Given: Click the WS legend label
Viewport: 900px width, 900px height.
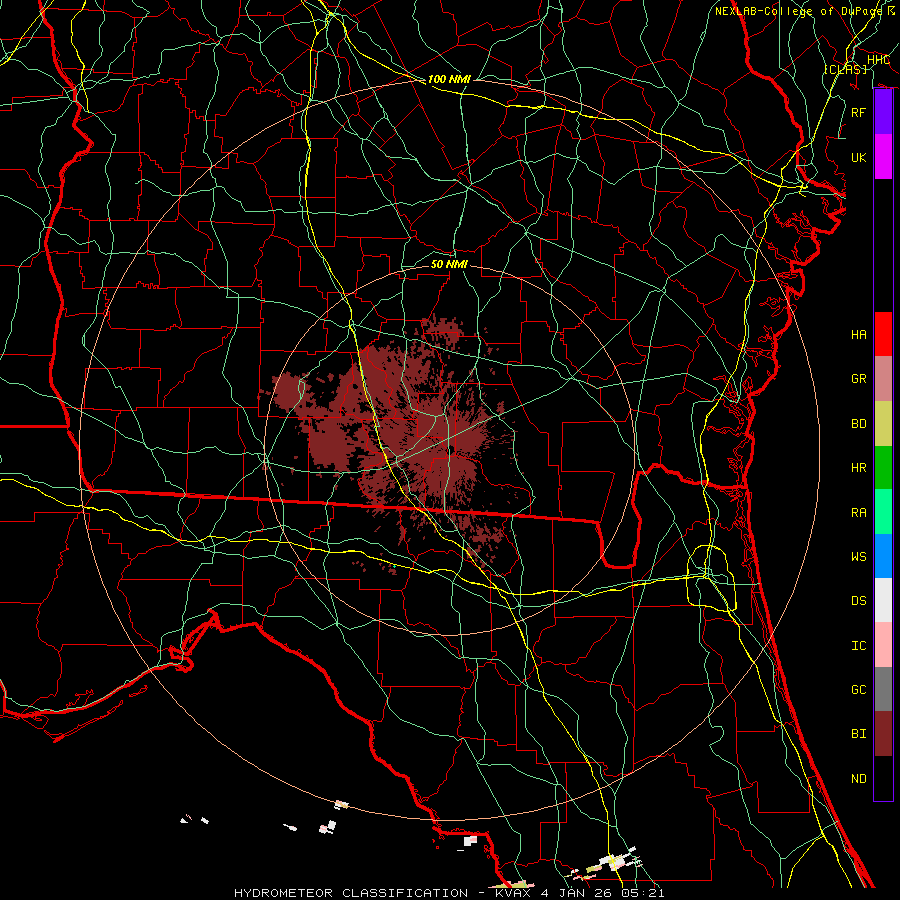Looking at the screenshot, I should [858, 557].
